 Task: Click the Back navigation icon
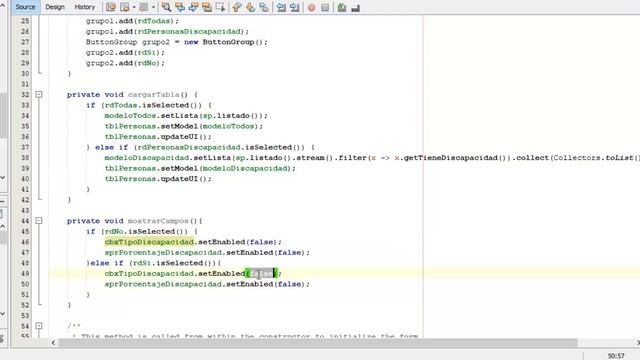124,7
